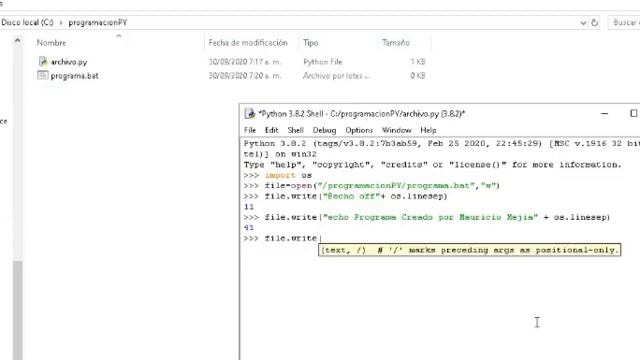Open the Help menu in Python Shell

(428, 130)
